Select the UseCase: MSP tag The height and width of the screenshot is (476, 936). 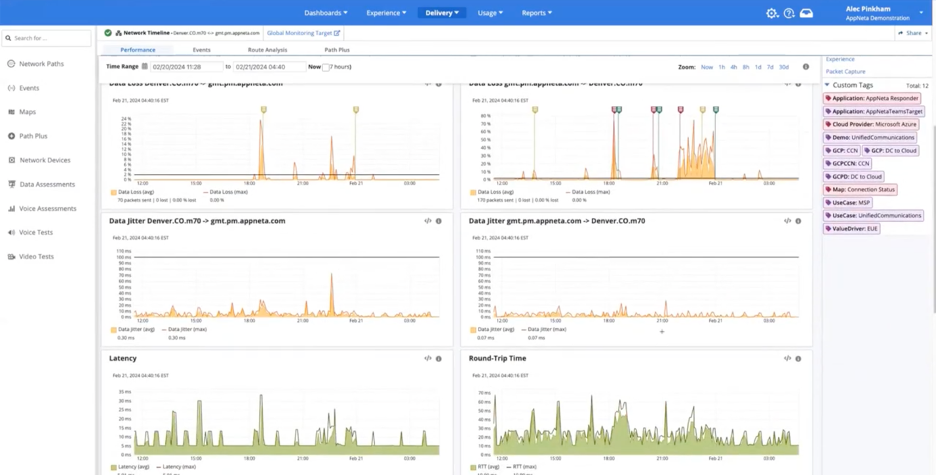(x=848, y=203)
